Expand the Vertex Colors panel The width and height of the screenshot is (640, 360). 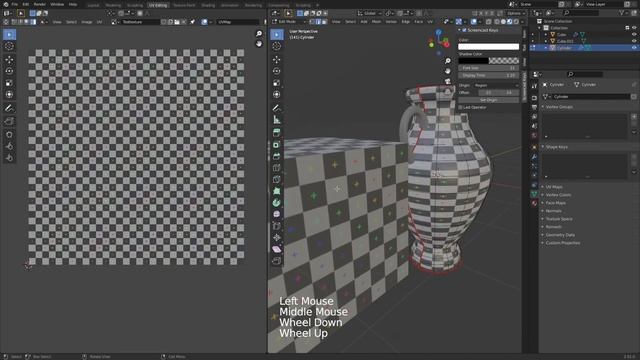558,195
